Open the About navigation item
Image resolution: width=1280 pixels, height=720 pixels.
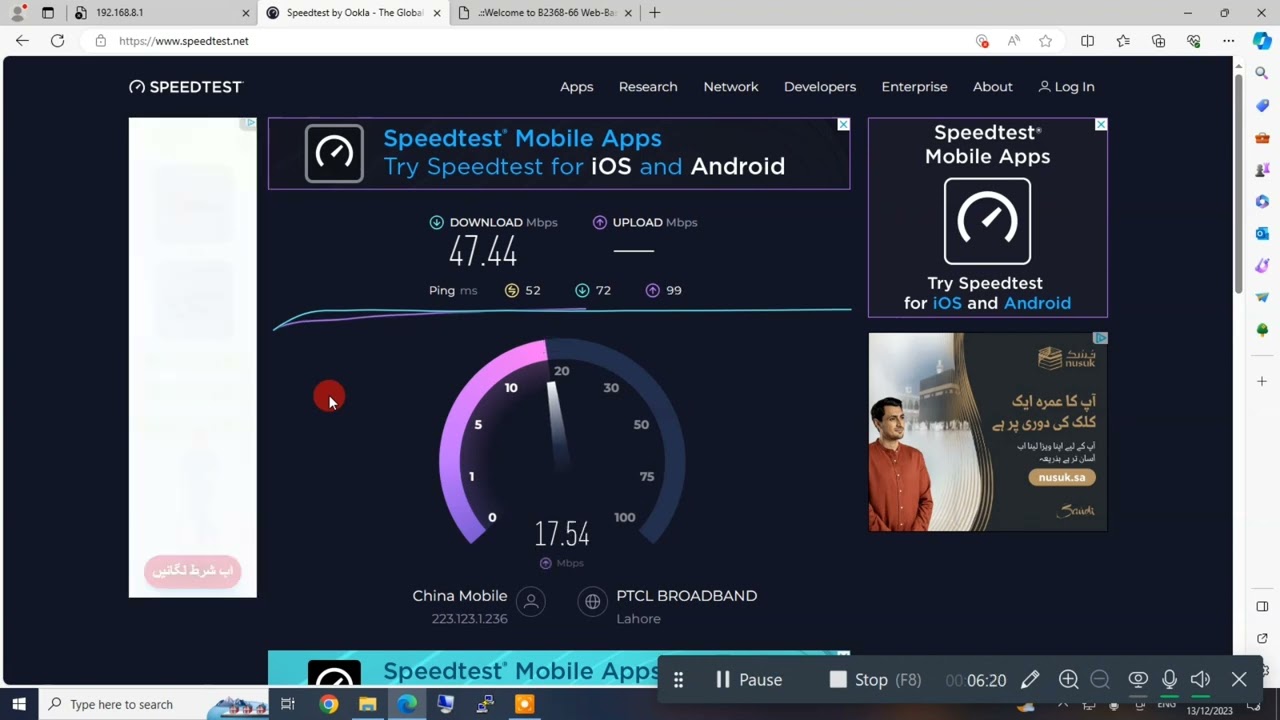(x=993, y=87)
